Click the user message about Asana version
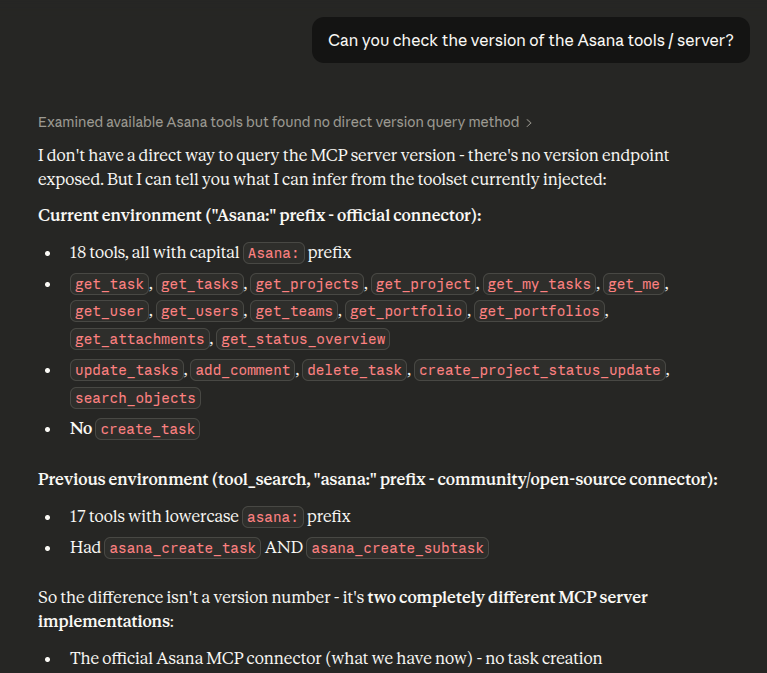This screenshot has height=673, width=767. 530,41
